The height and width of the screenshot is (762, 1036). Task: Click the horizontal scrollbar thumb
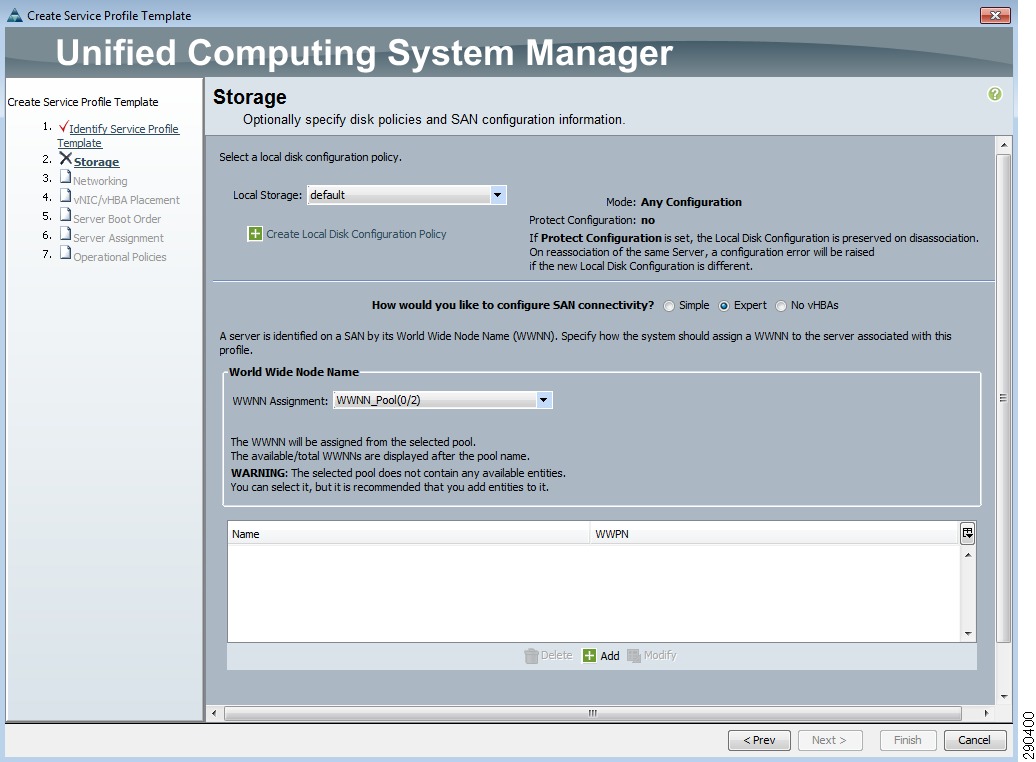[x=593, y=714]
